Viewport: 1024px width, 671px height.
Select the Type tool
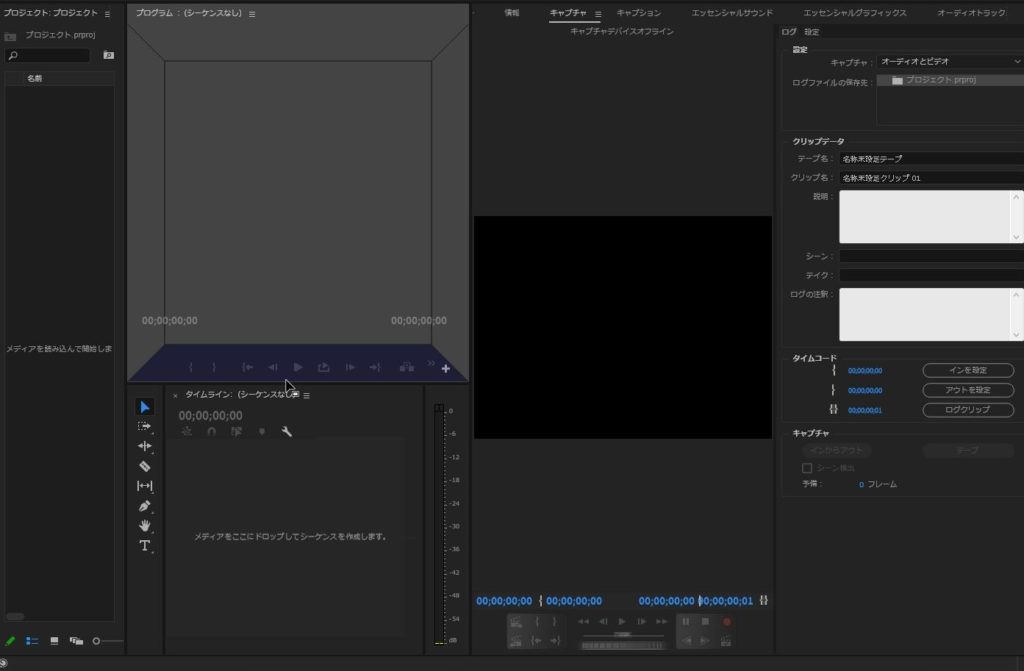coord(145,546)
